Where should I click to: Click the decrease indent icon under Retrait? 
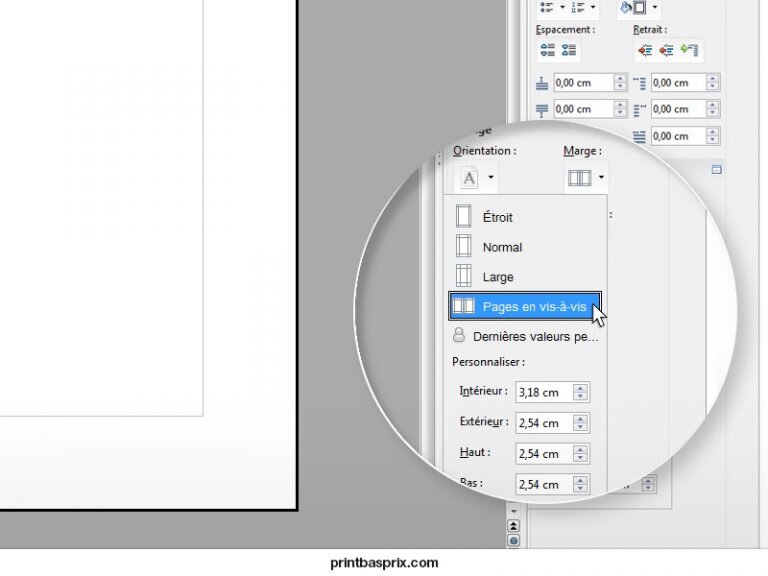[x=666, y=50]
